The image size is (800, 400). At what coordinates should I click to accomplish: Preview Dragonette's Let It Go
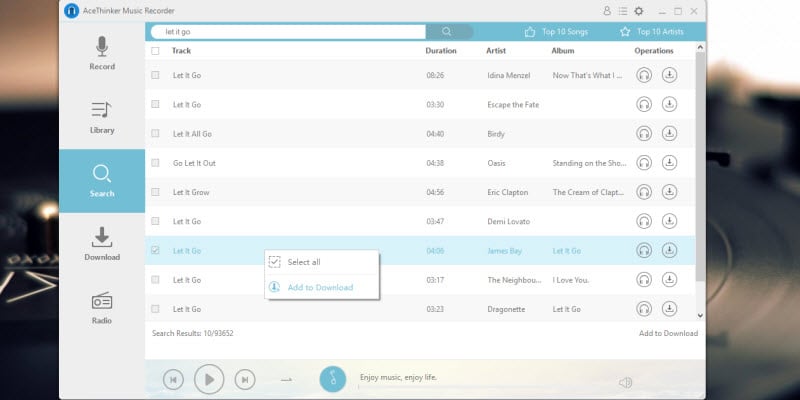[644, 309]
